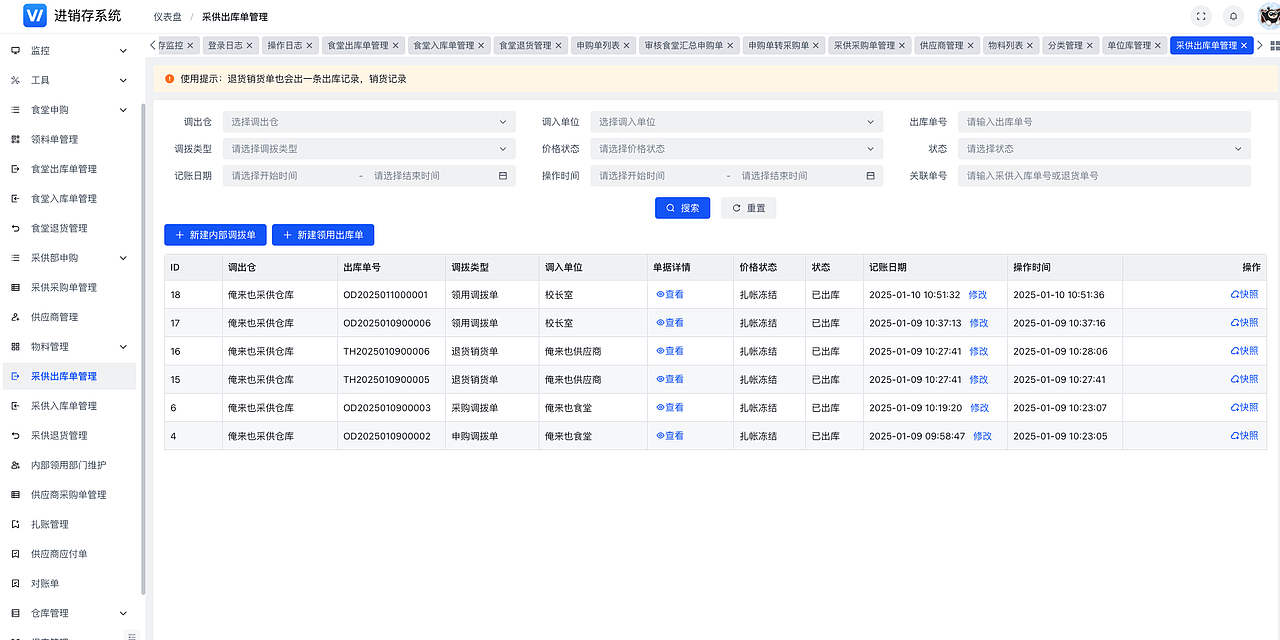Click the 出库单号 input field
This screenshot has width=1280, height=640.
[x=1104, y=121]
